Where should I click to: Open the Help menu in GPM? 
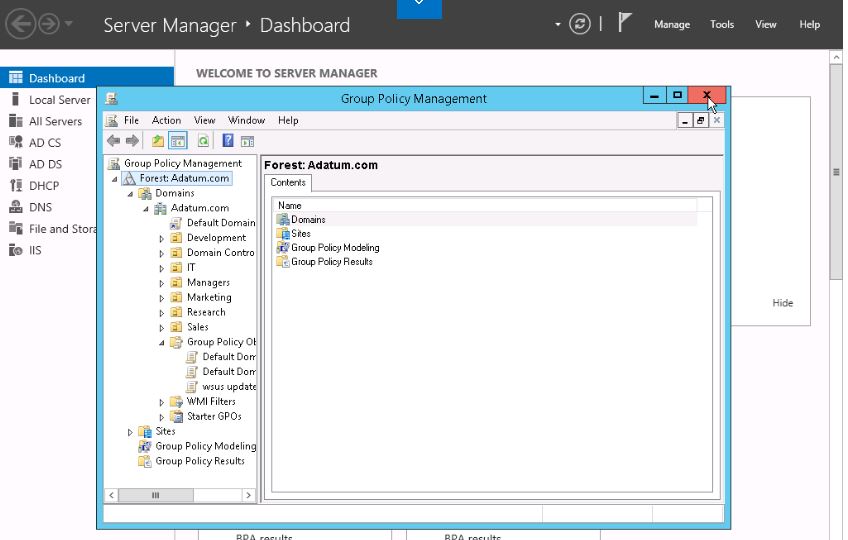[x=288, y=120]
